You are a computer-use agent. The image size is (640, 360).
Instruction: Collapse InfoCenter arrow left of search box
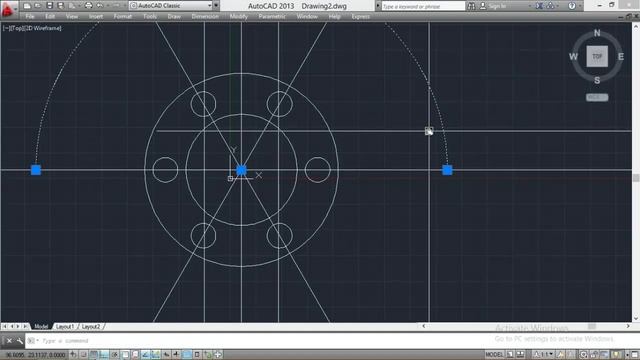coord(378,6)
